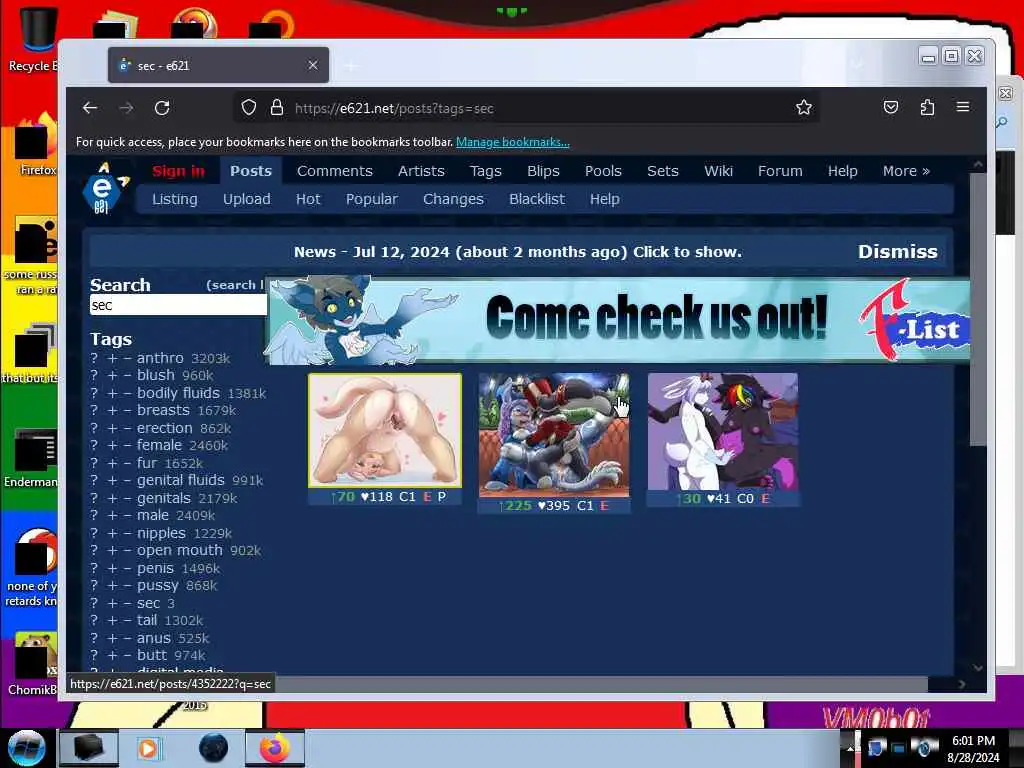Show the Jul 12, 2024 news item
Image resolution: width=1024 pixels, height=768 pixels.
click(517, 252)
